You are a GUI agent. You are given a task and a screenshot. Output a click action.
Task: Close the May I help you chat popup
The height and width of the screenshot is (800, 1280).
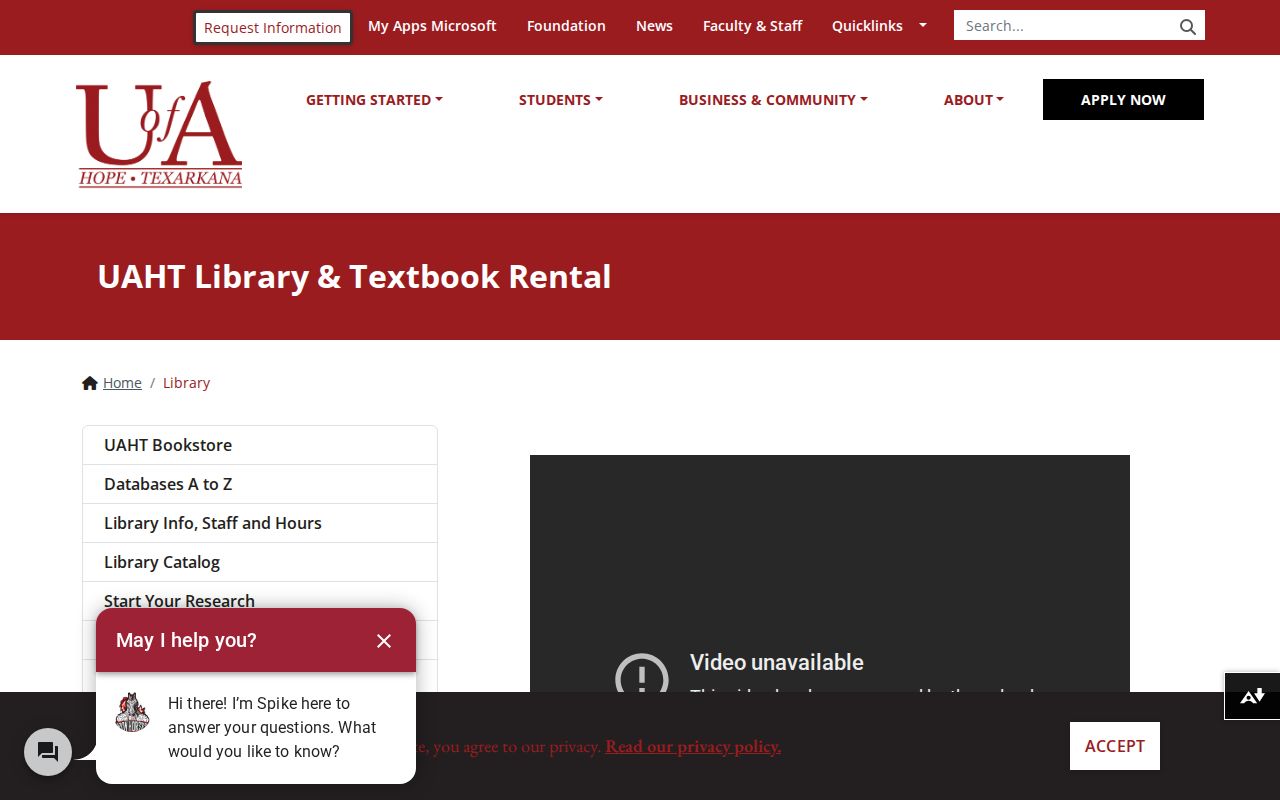point(384,641)
